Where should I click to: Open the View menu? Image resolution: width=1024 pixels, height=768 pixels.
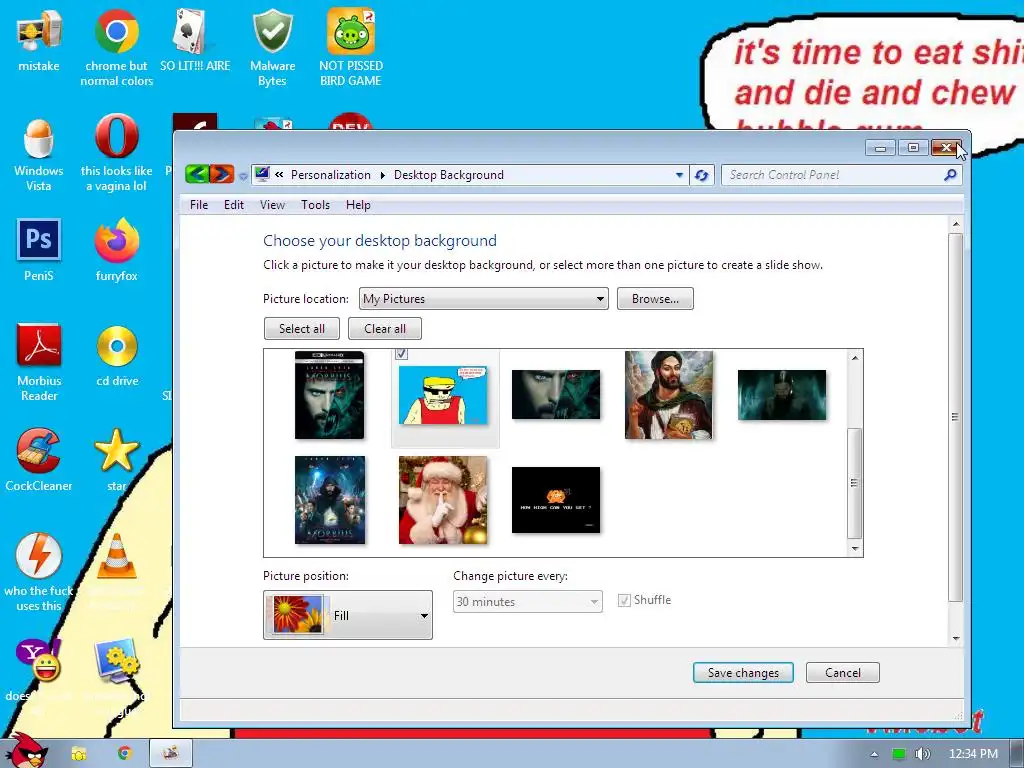point(272,204)
